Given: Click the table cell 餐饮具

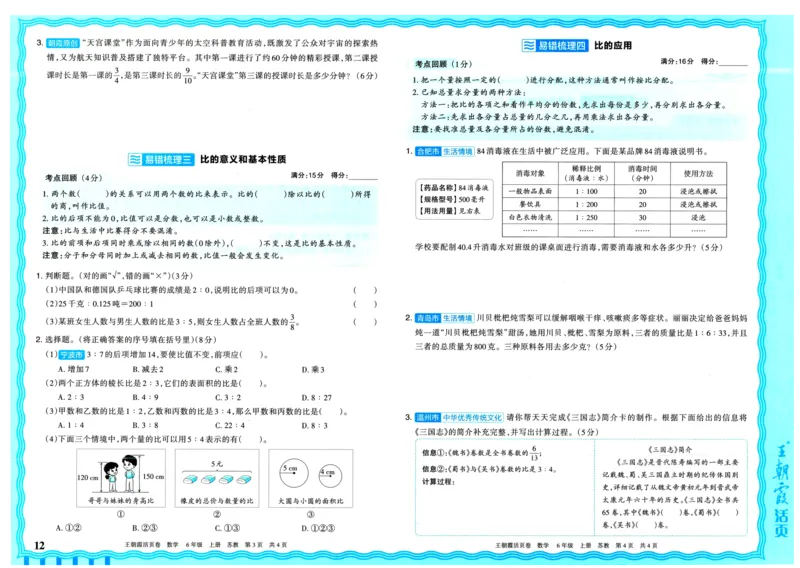Looking at the screenshot, I should click(x=530, y=204).
